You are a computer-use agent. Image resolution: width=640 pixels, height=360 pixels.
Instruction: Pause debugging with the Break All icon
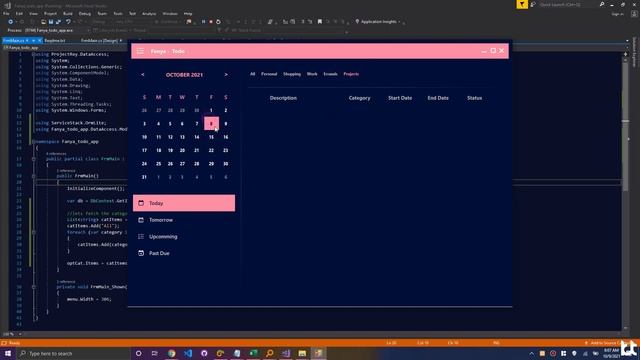click(x=203, y=22)
